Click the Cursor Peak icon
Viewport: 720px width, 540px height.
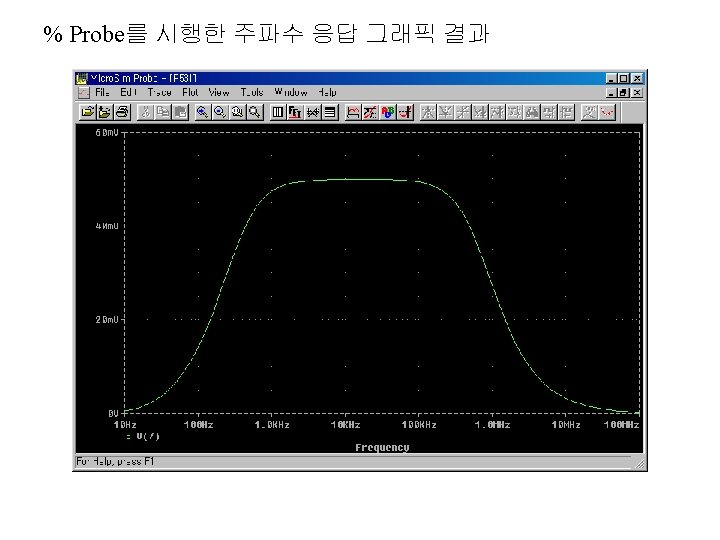coord(428,112)
